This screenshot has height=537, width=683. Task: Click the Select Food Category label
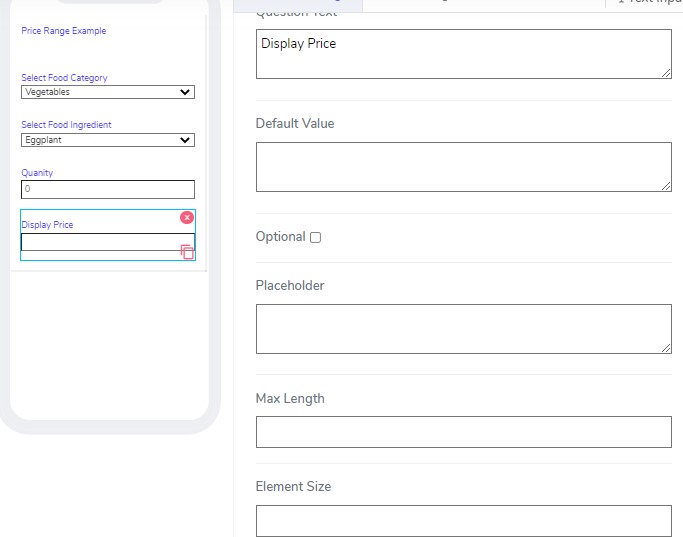coord(64,78)
